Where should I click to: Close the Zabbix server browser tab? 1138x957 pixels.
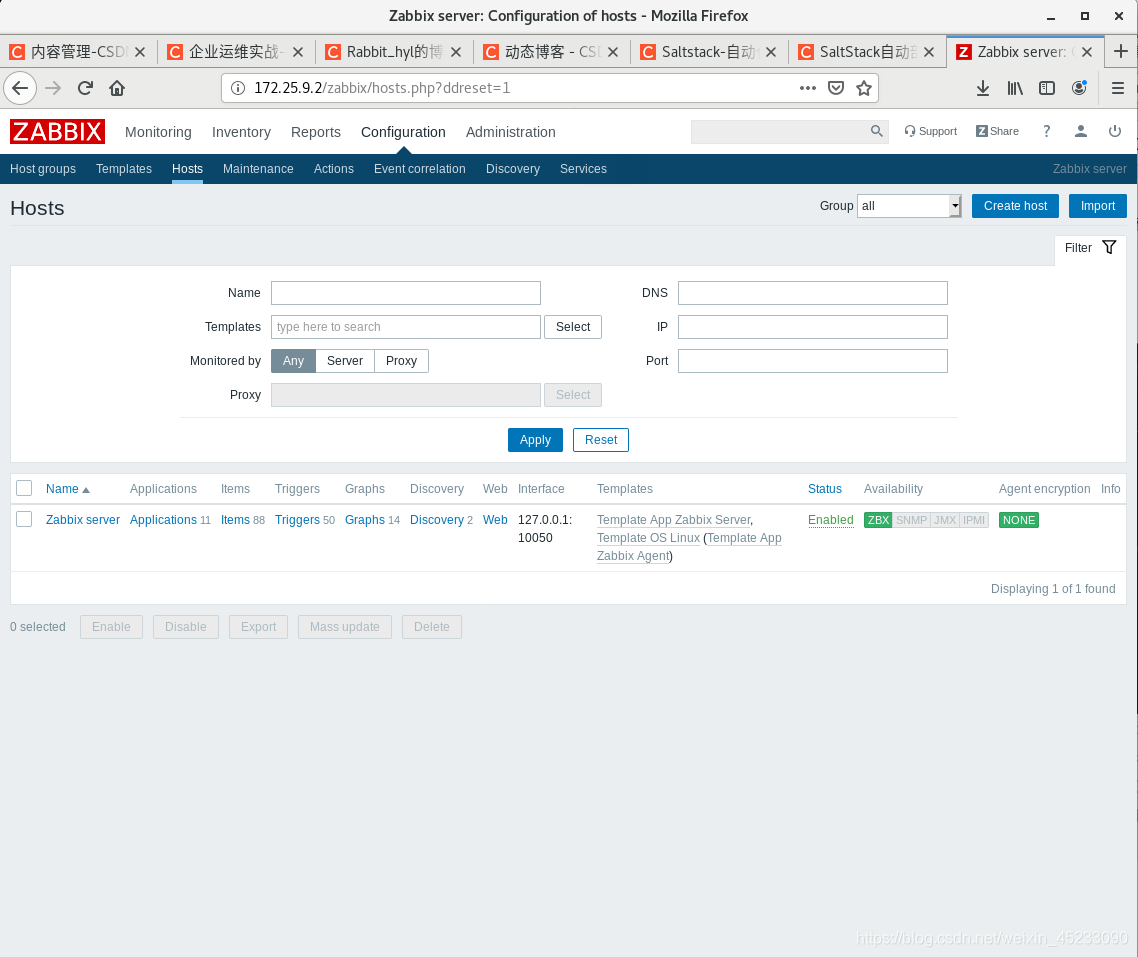tap(1086, 52)
